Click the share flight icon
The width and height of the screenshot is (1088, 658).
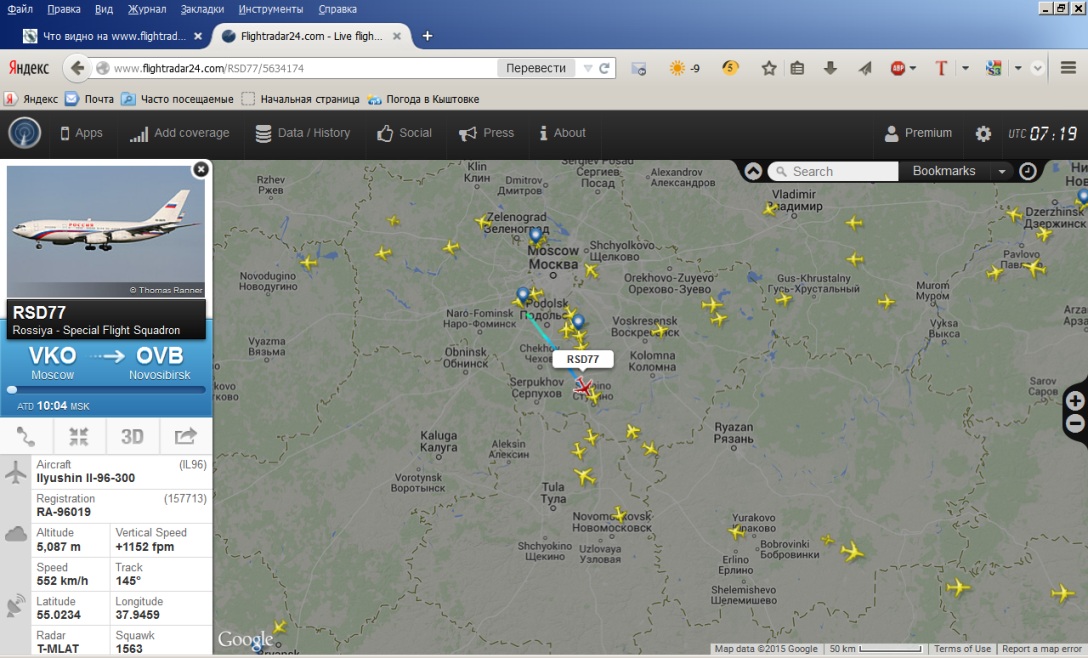(185, 437)
